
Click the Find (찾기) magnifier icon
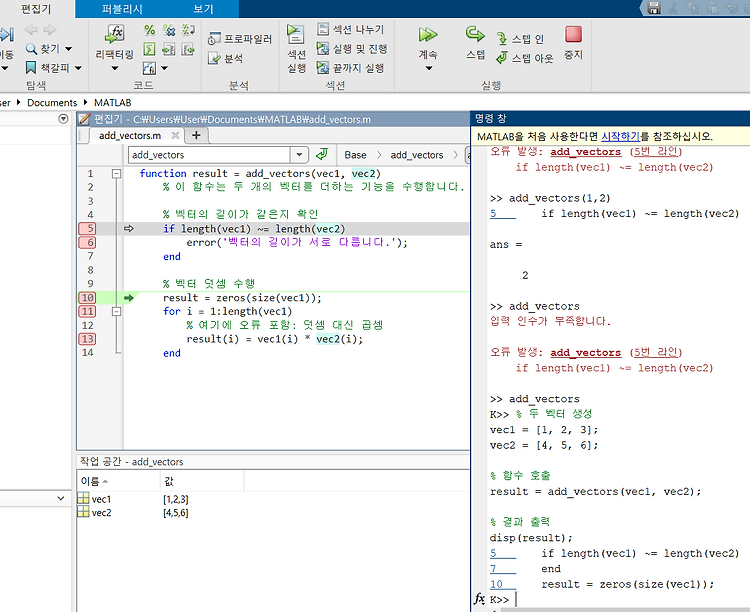tap(31, 48)
